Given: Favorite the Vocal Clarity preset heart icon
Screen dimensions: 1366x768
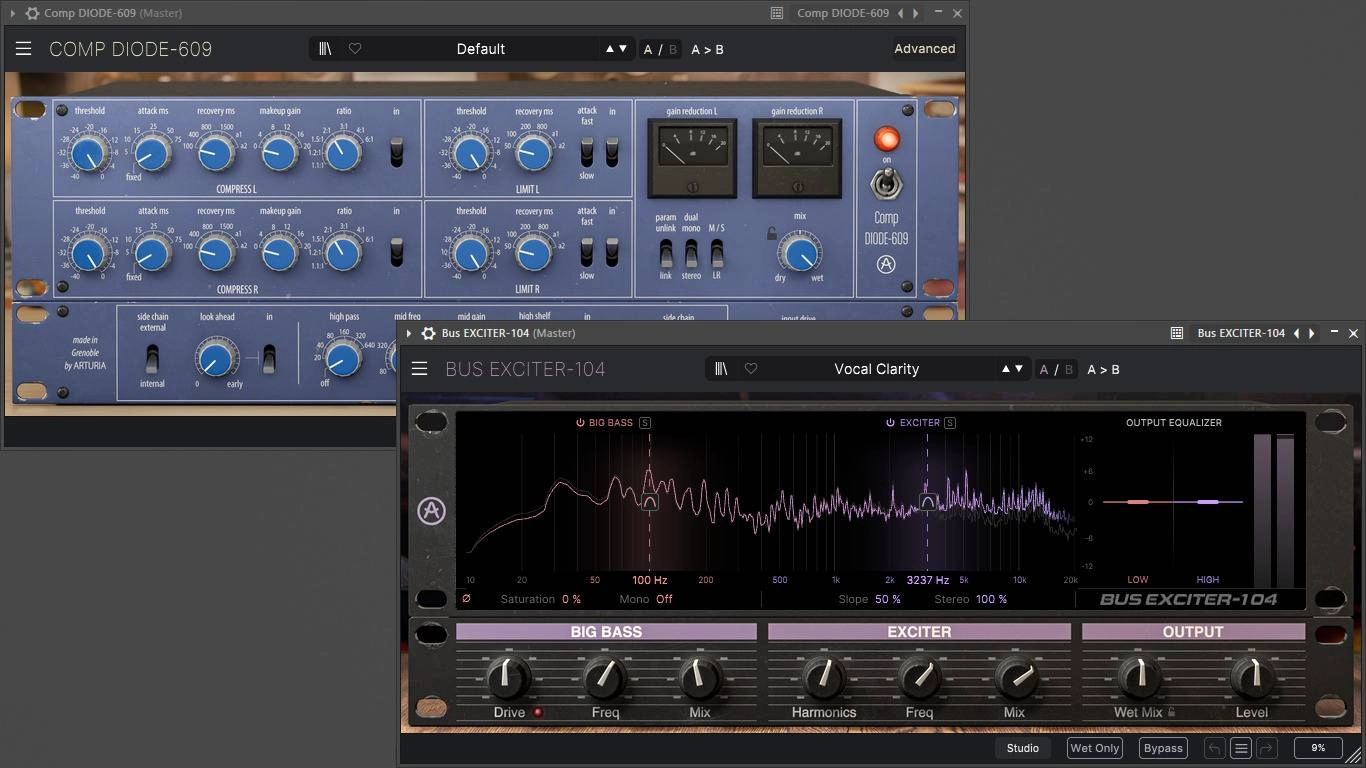Looking at the screenshot, I should (751, 369).
